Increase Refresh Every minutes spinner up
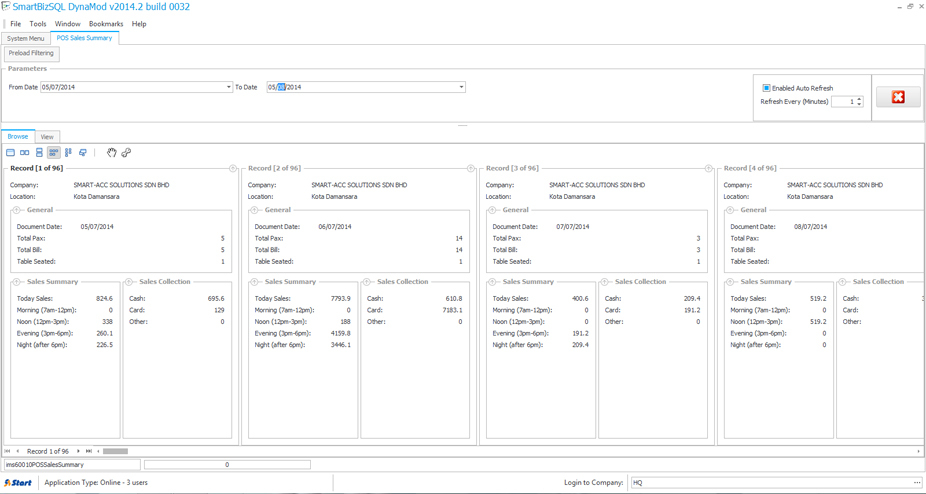926x494 pixels. click(859, 99)
